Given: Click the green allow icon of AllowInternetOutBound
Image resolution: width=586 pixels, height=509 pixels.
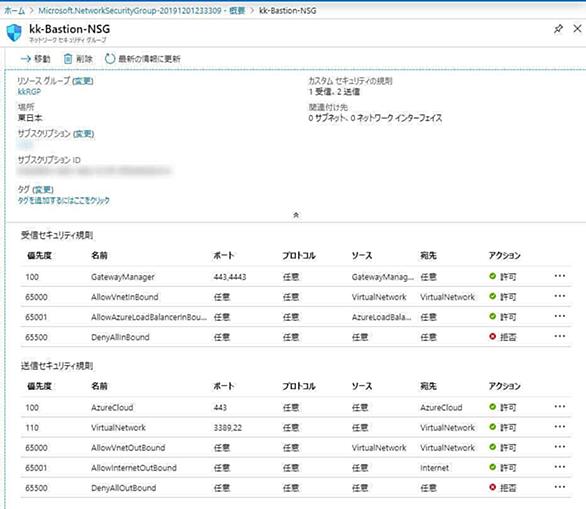Looking at the screenshot, I should [x=492, y=467].
